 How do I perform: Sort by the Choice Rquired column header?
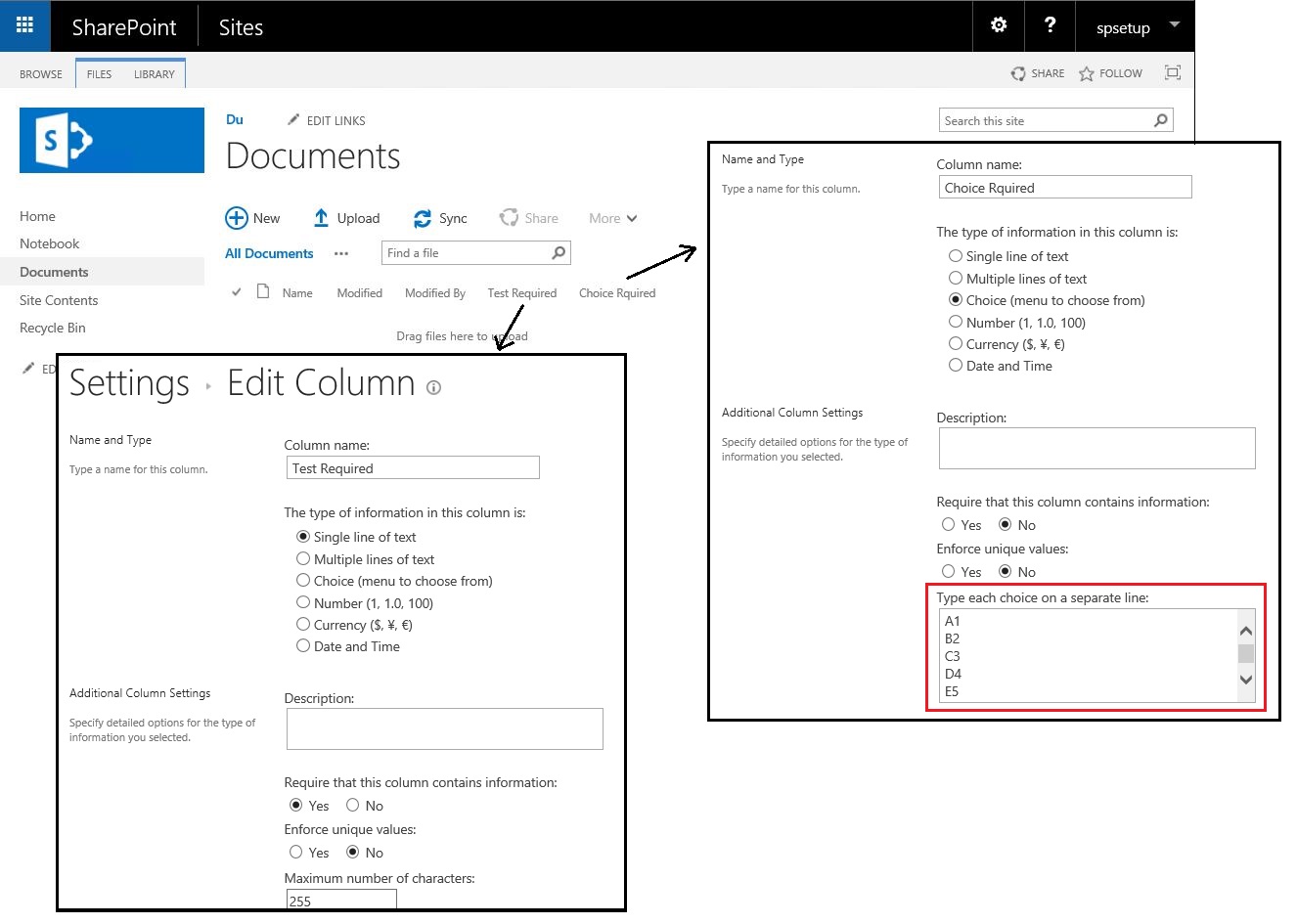pyautogui.click(x=617, y=293)
